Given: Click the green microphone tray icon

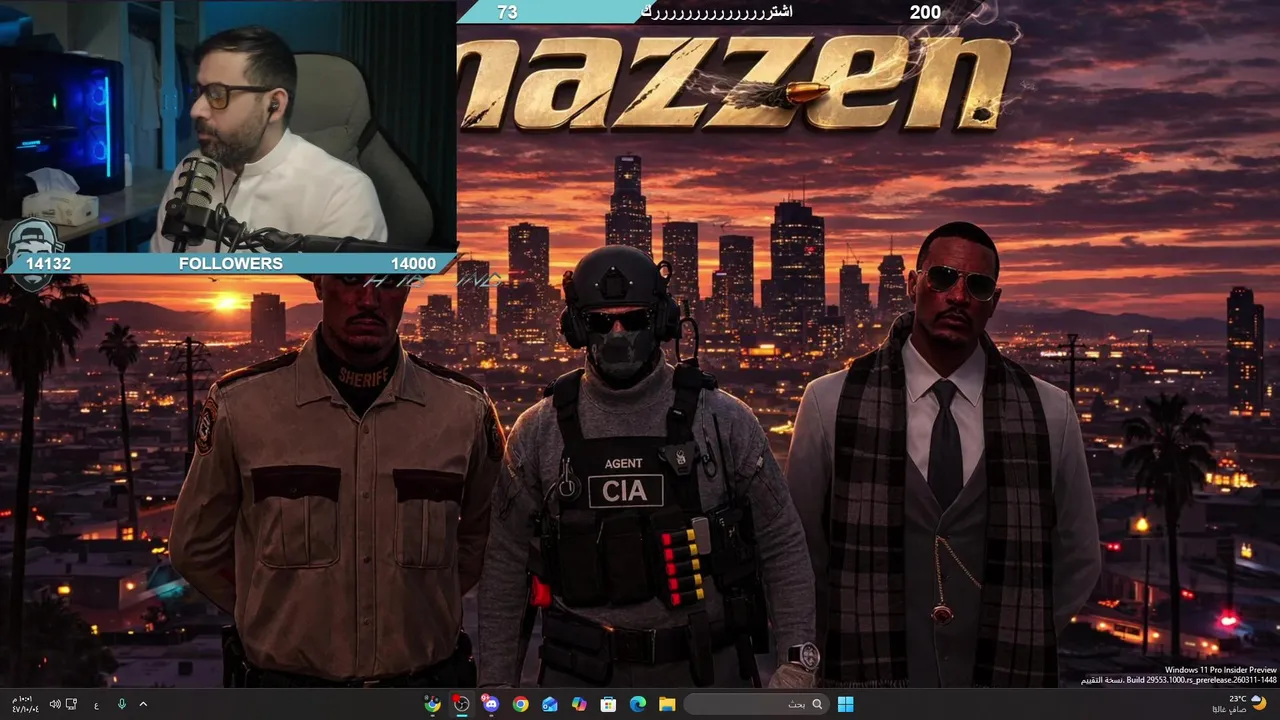Looking at the screenshot, I should 121,704.
